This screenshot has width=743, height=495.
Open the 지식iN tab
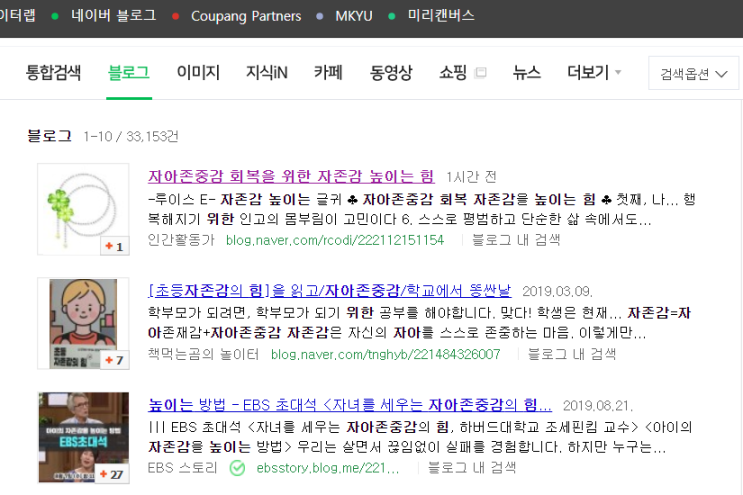tap(267, 72)
